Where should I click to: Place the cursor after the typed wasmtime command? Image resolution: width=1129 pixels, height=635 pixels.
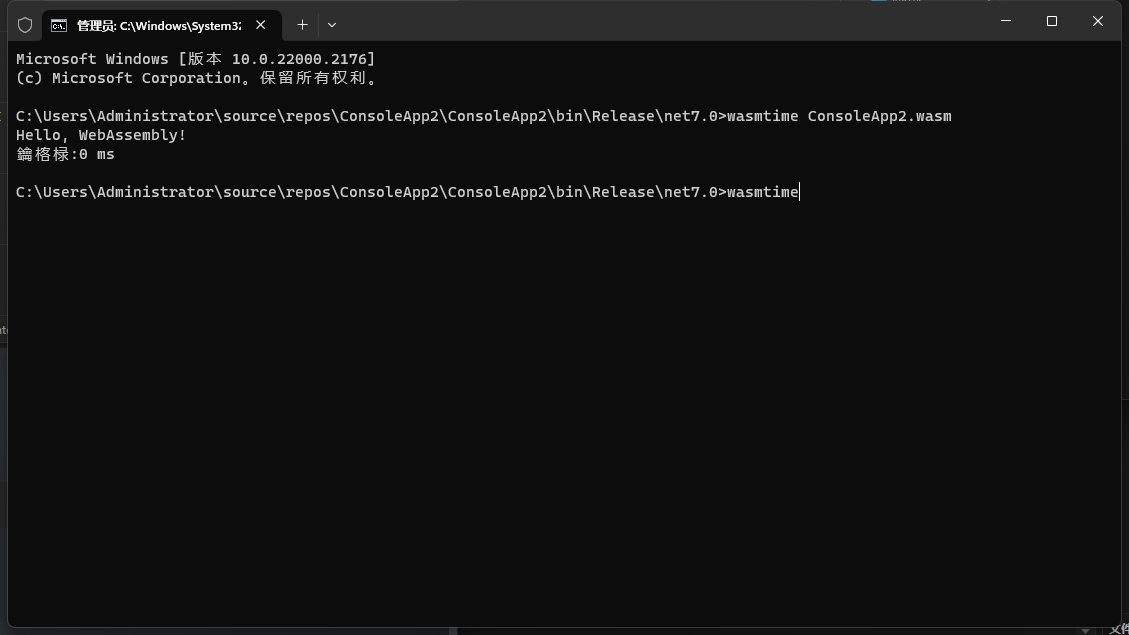click(x=798, y=191)
